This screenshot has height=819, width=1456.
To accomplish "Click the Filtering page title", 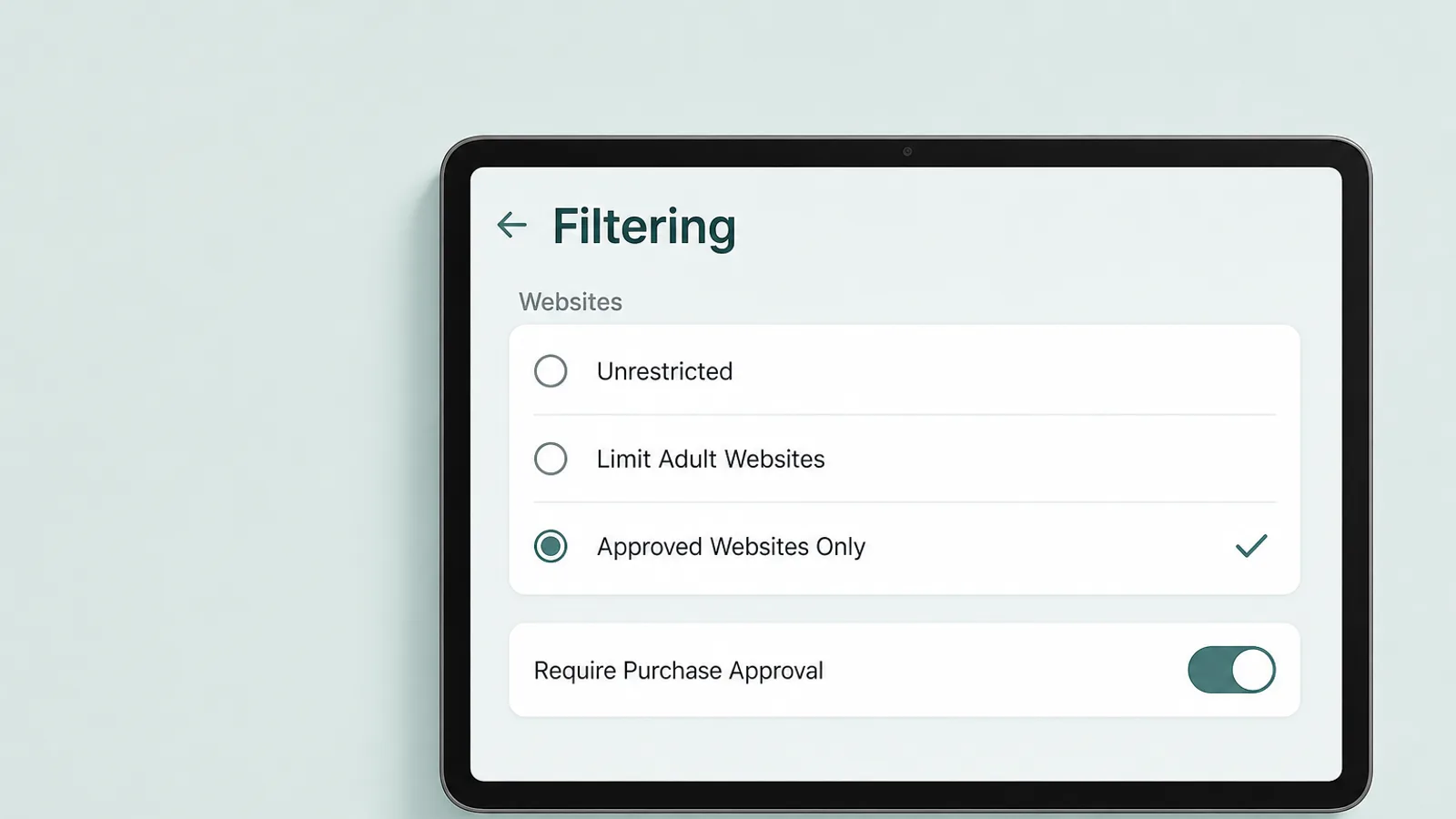I will pyautogui.click(x=644, y=227).
